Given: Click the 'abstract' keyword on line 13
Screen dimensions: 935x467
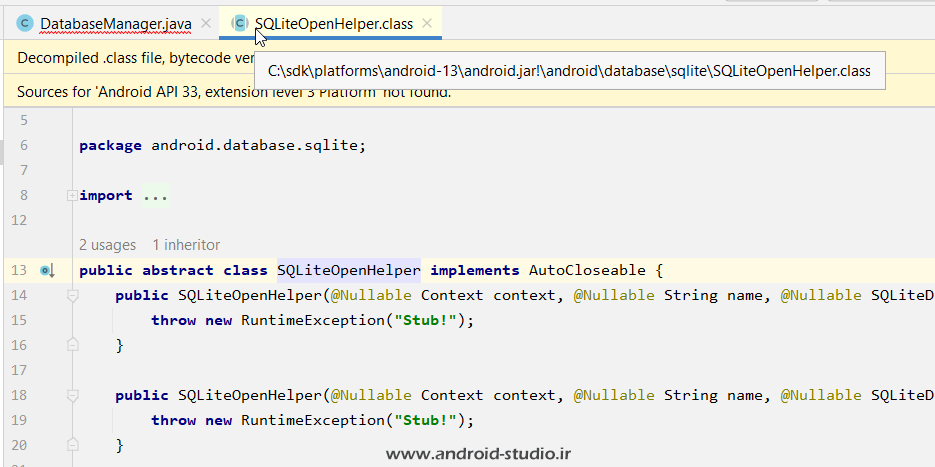Looking at the screenshot, I should 178,271.
